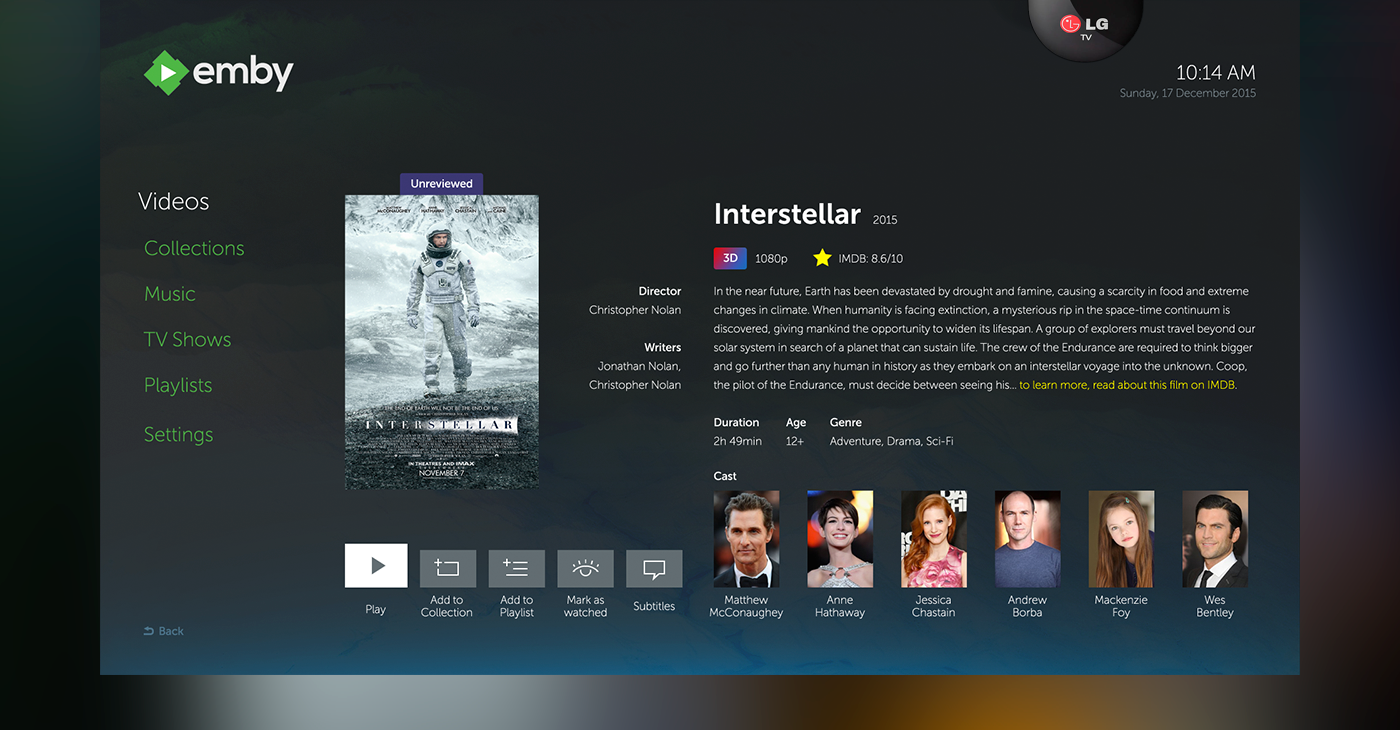Screen dimensions: 1400x730
Task: Click writer name Jonathan Nolan
Action: [640, 366]
